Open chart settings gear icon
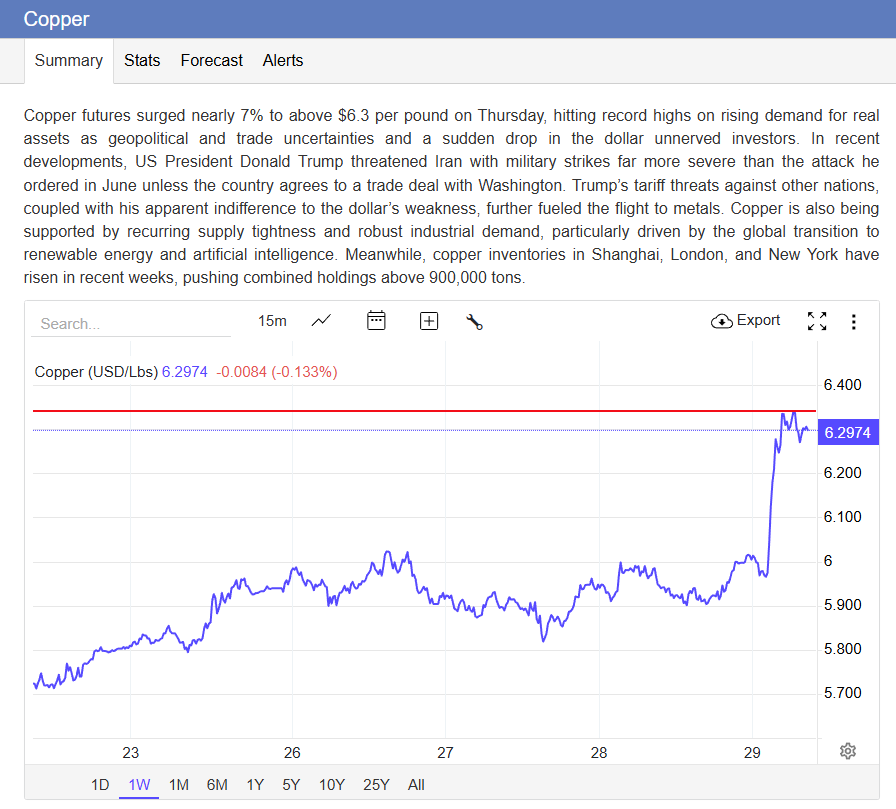The image size is (896, 809). (x=848, y=751)
